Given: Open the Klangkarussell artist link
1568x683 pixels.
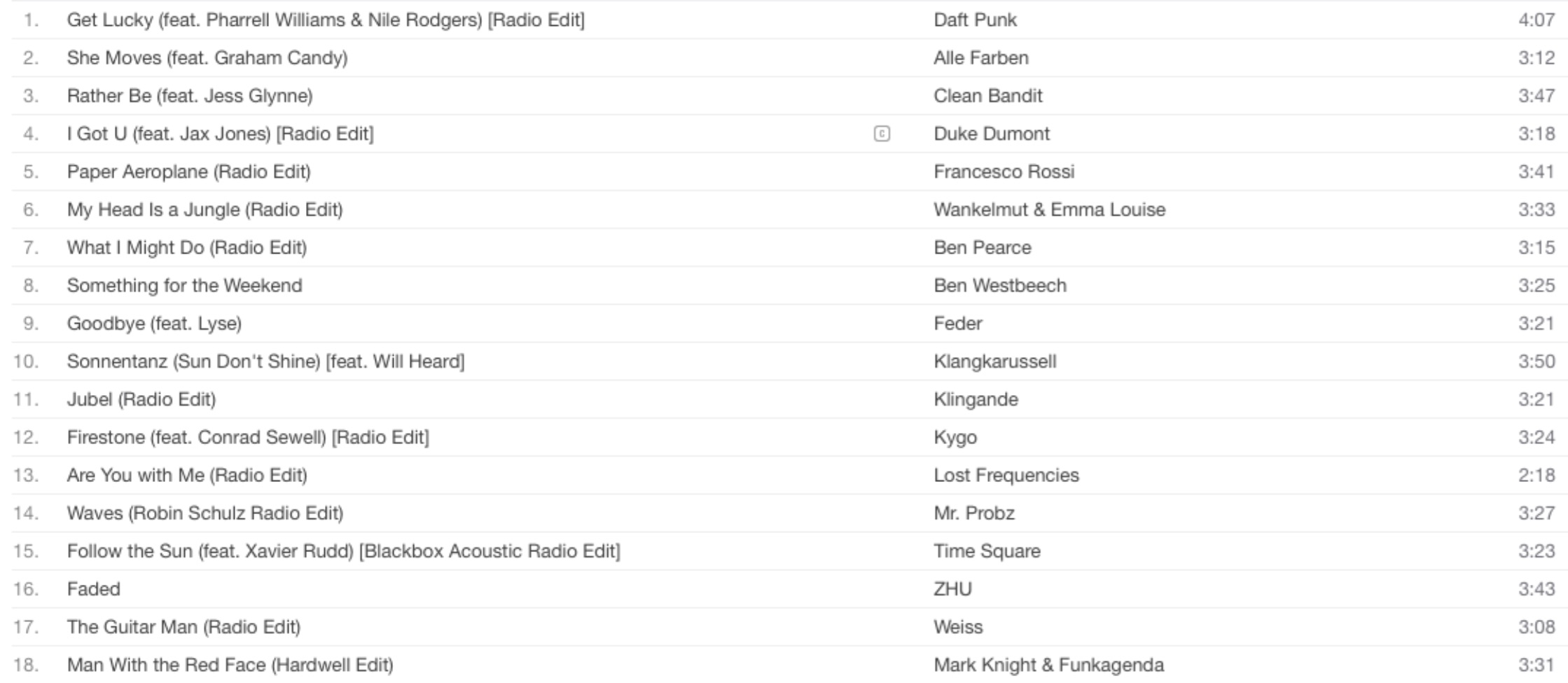Looking at the screenshot, I should pos(994,361).
